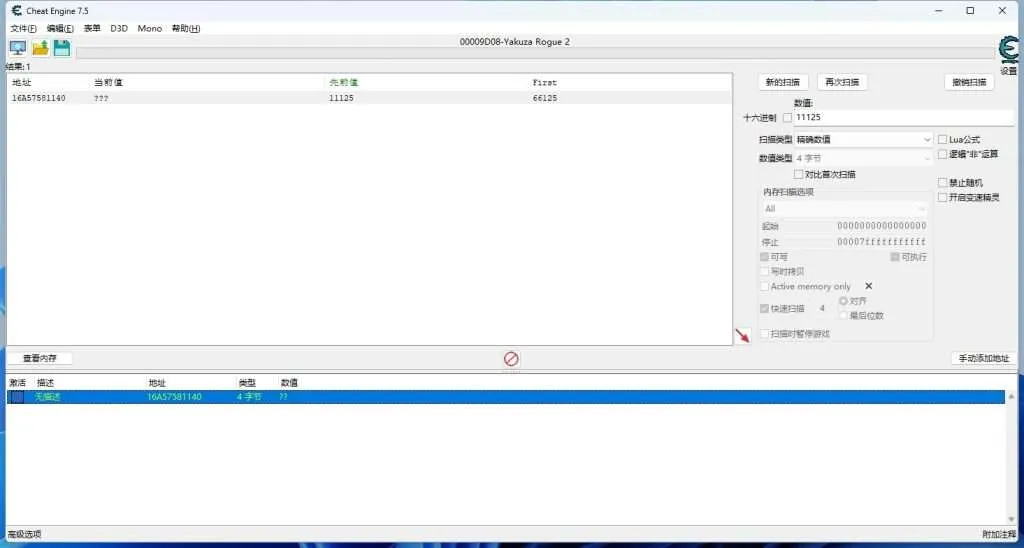Open the 扫描类型 dropdown
This screenshot has width=1024, height=548.
[x=863, y=140]
